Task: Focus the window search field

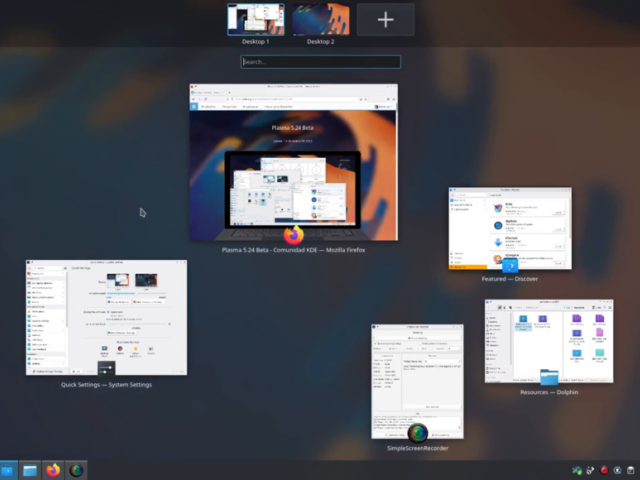Action: pos(320,62)
